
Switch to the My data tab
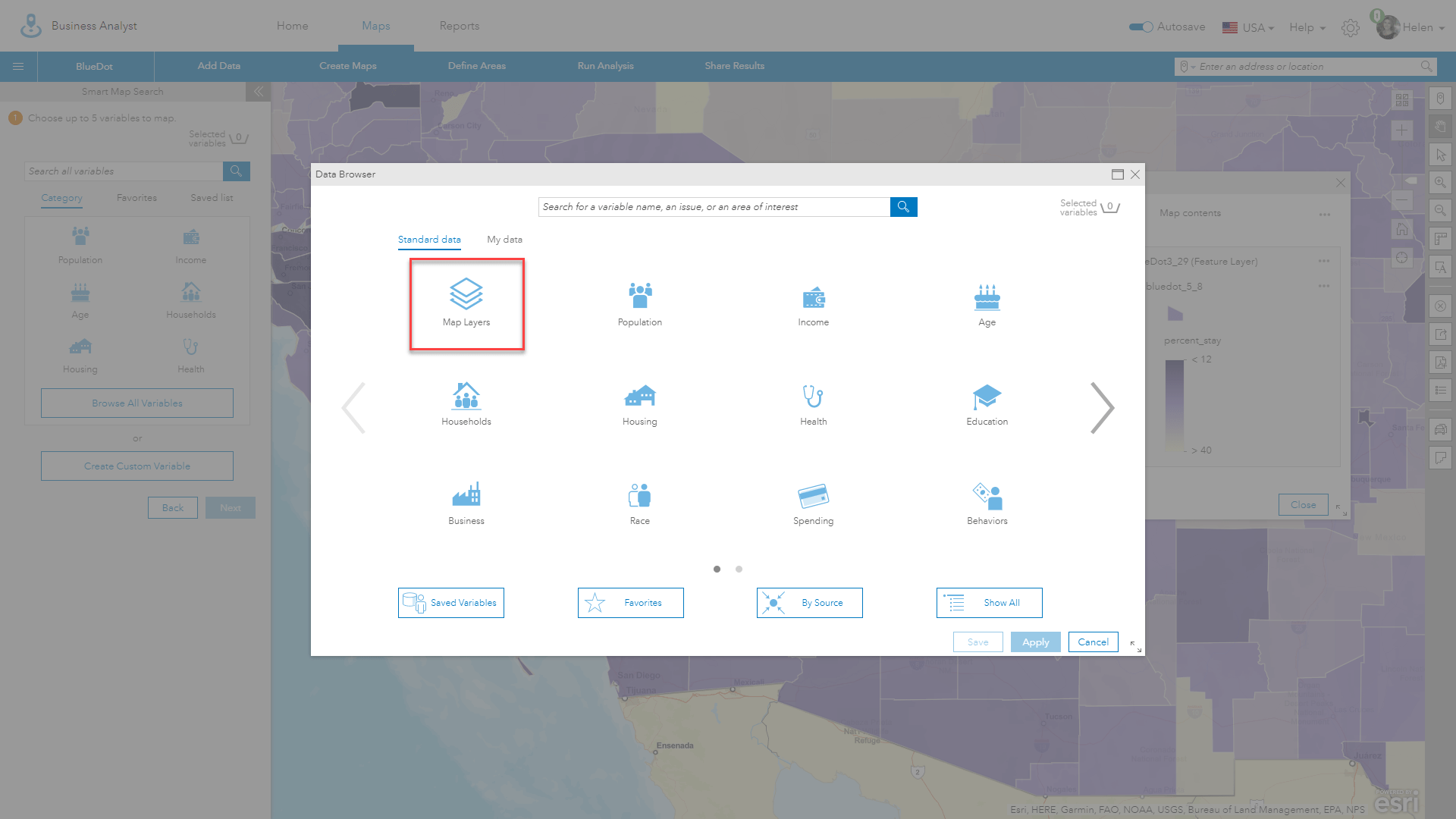(504, 239)
